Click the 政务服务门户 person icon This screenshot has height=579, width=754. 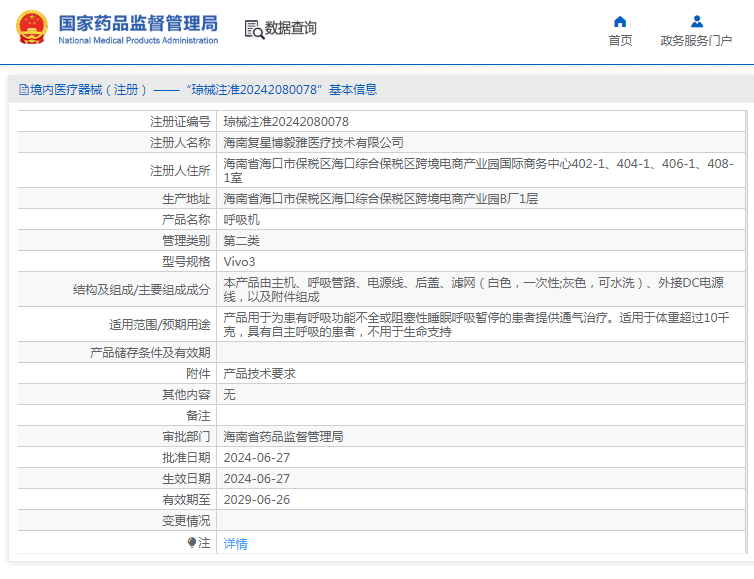696,21
